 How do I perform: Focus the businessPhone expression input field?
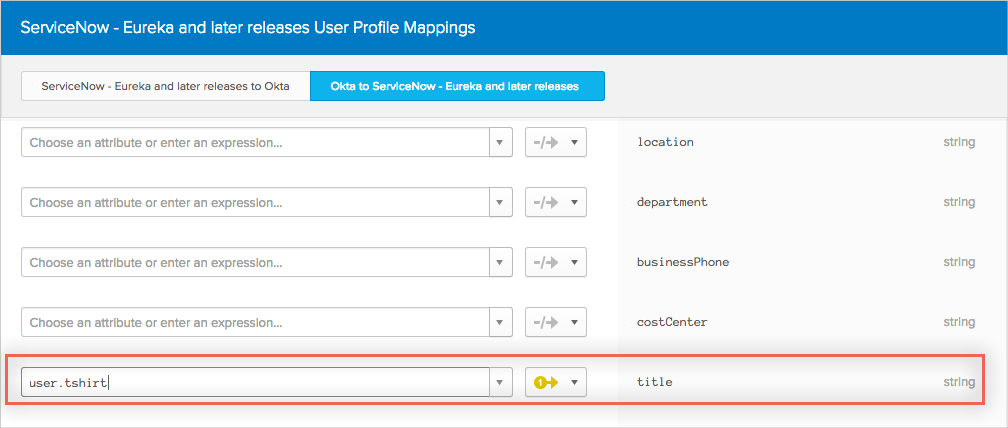[255, 262]
